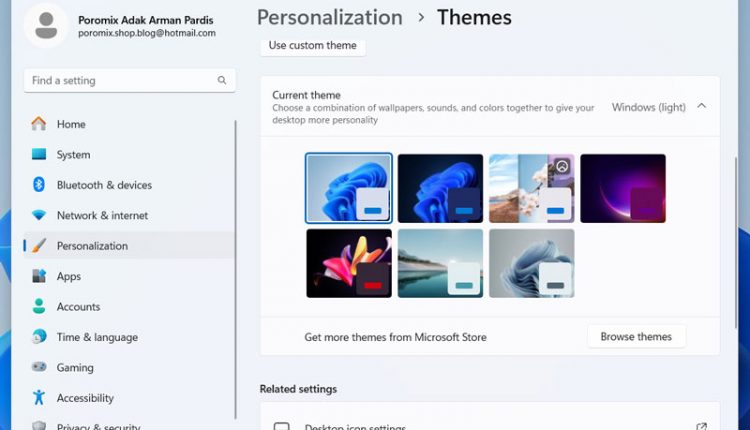
Task: Click the Time & language globe icon
Action: click(x=39, y=337)
